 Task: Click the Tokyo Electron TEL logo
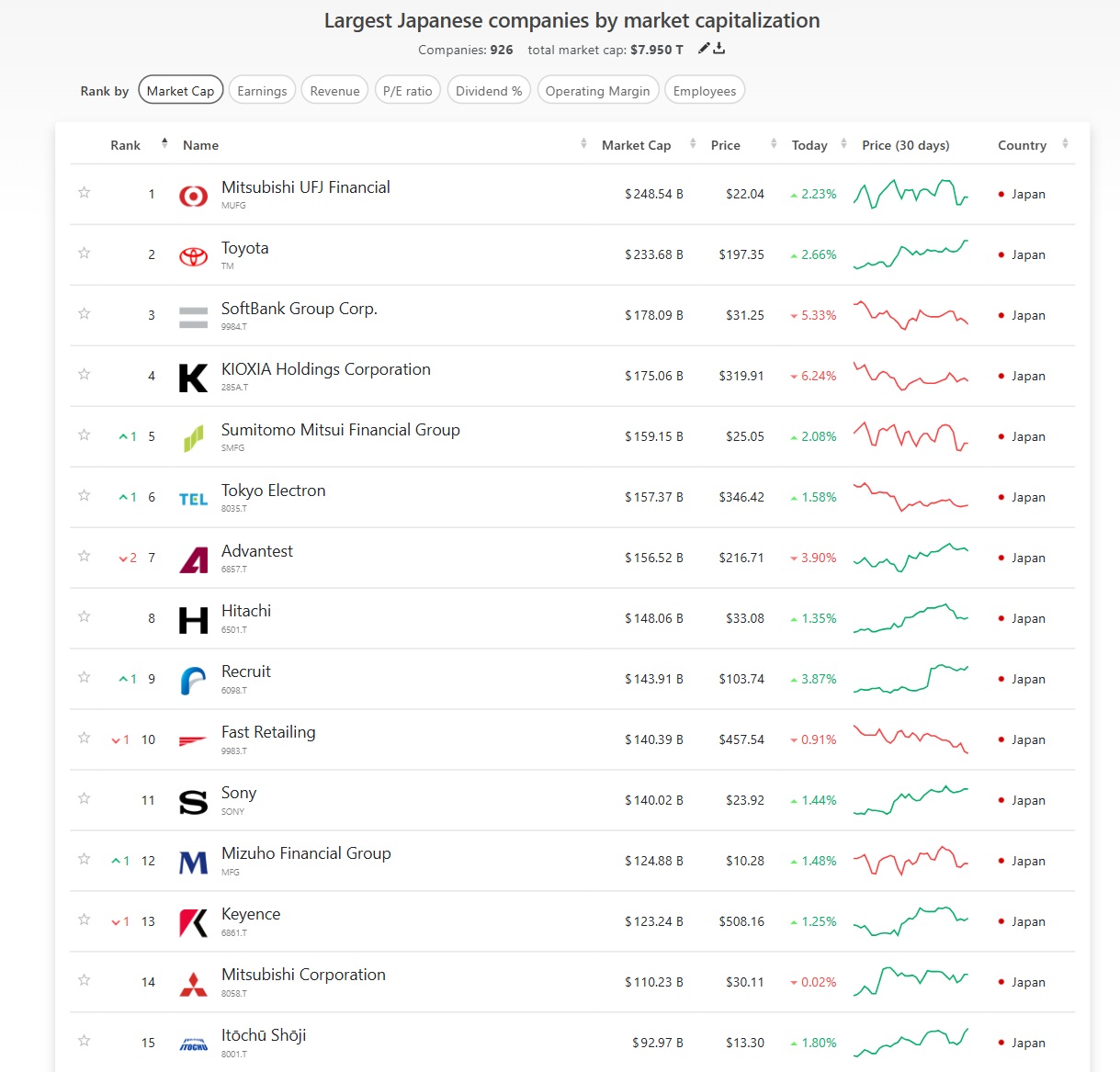point(193,499)
